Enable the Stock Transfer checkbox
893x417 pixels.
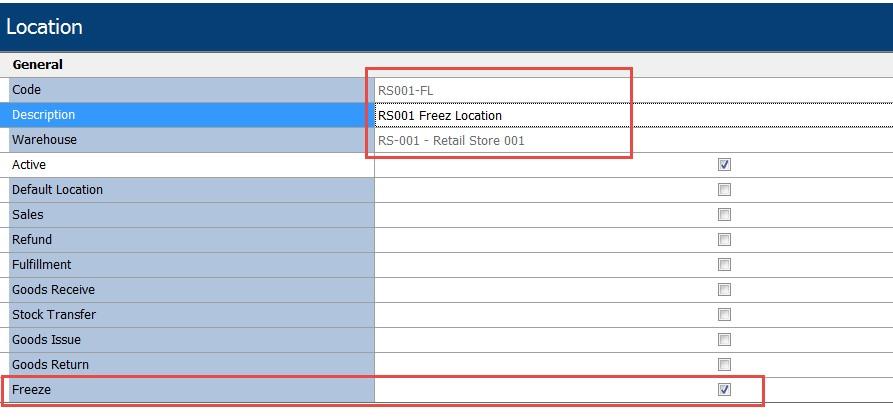click(x=724, y=314)
